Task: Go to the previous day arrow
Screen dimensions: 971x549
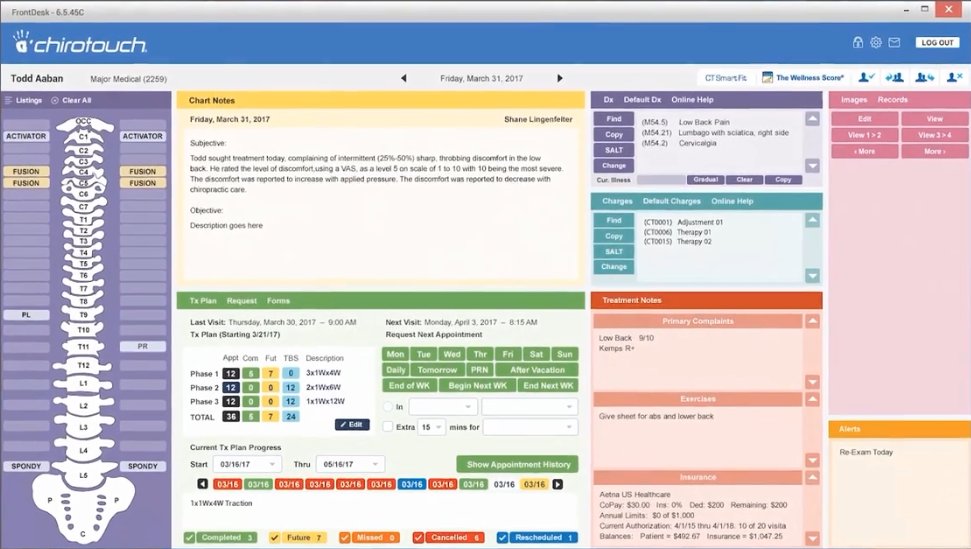Action: tap(404, 78)
